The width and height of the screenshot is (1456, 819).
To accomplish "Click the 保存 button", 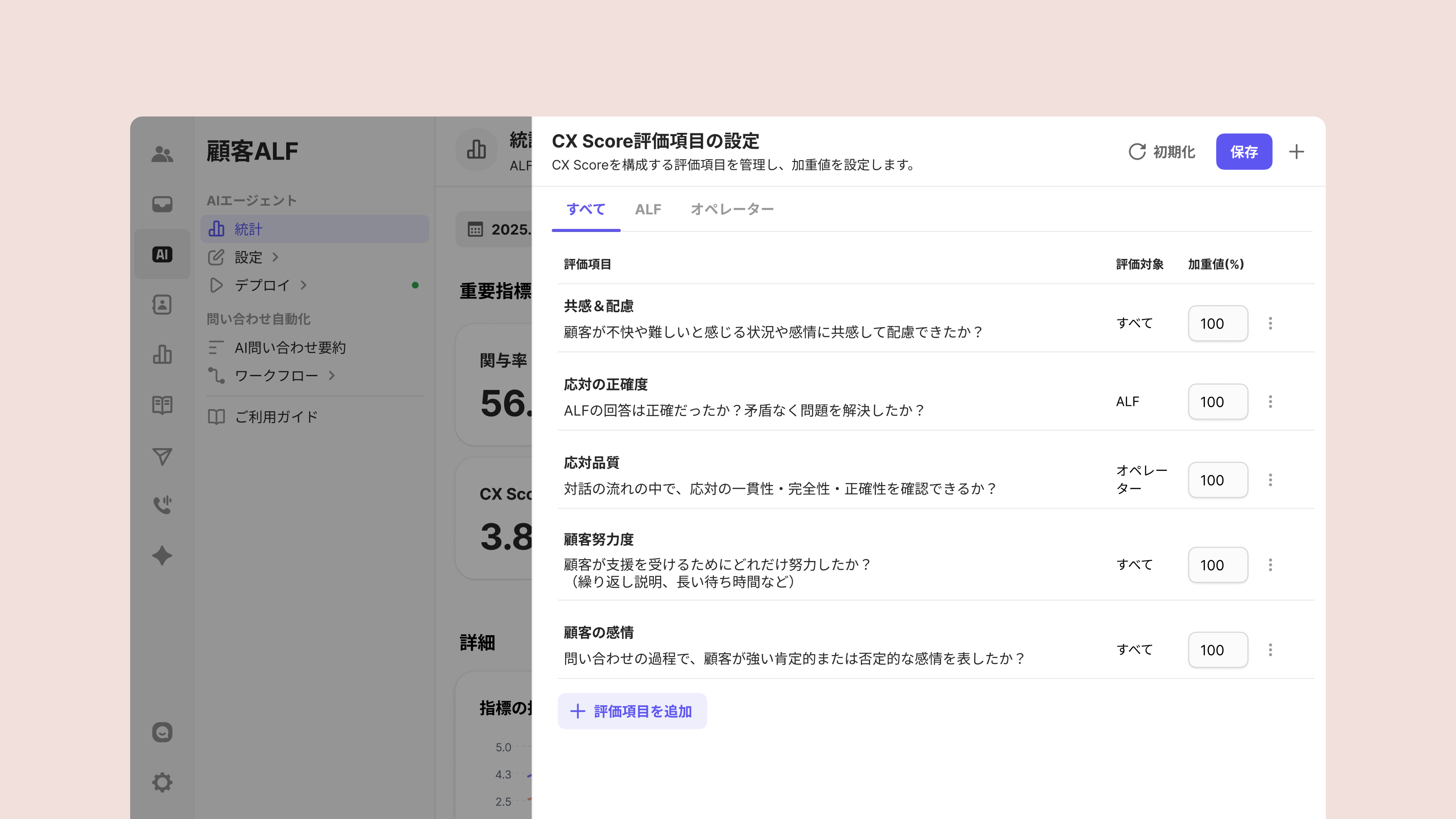I will (1244, 152).
